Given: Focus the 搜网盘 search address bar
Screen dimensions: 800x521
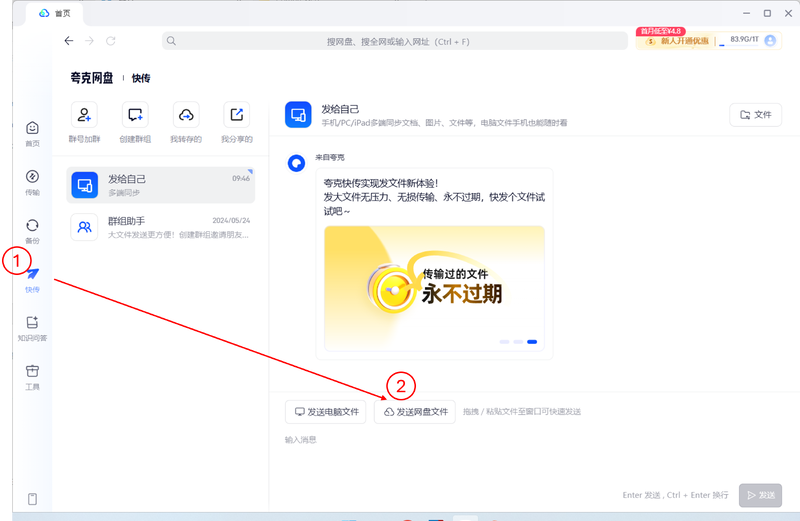Looking at the screenshot, I should point(395,41).
